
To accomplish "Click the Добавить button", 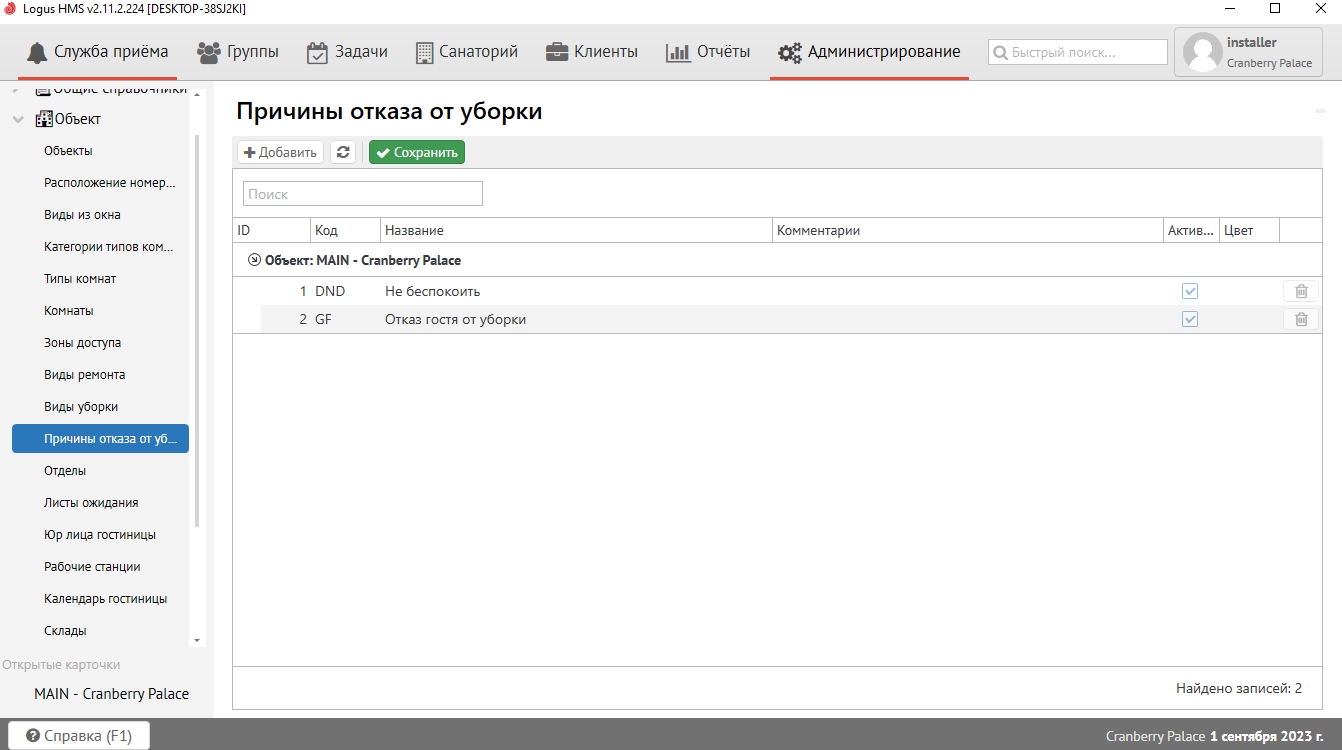I will tap(280, 152).
